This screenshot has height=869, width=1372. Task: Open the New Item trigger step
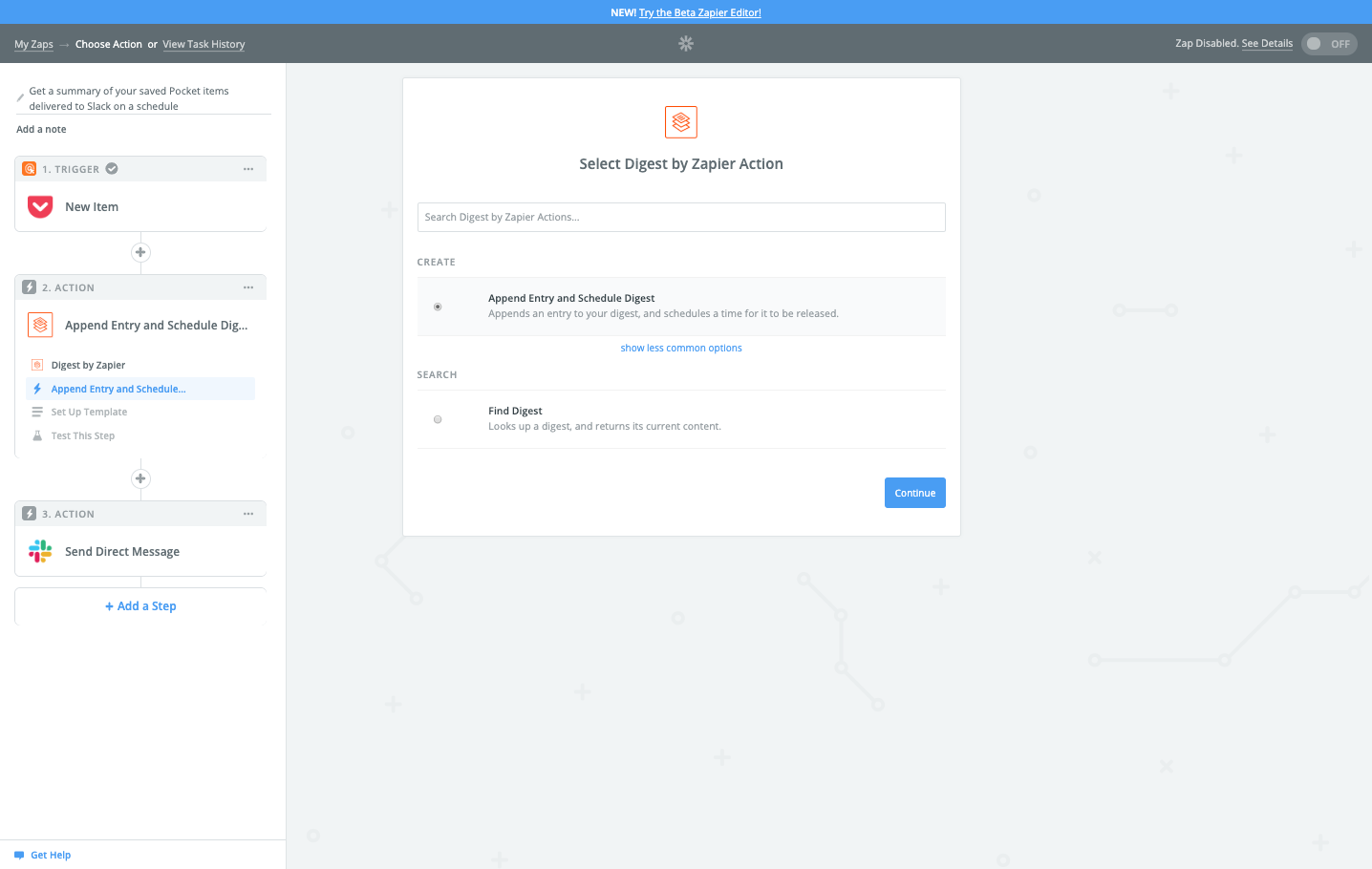[140, 207]
